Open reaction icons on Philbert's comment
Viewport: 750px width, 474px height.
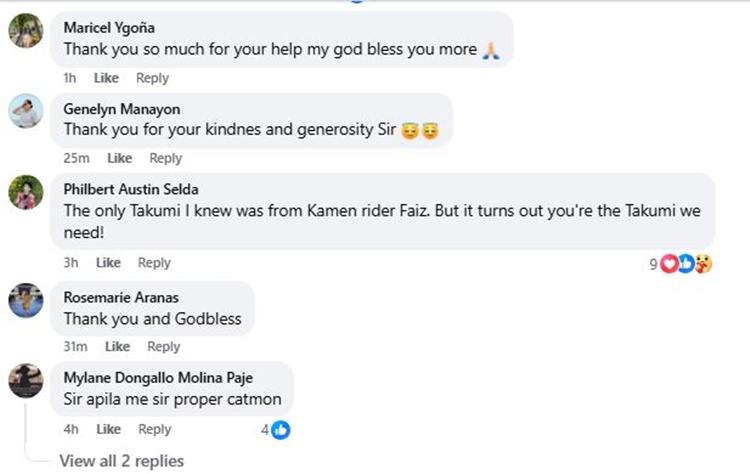(685, 264)
